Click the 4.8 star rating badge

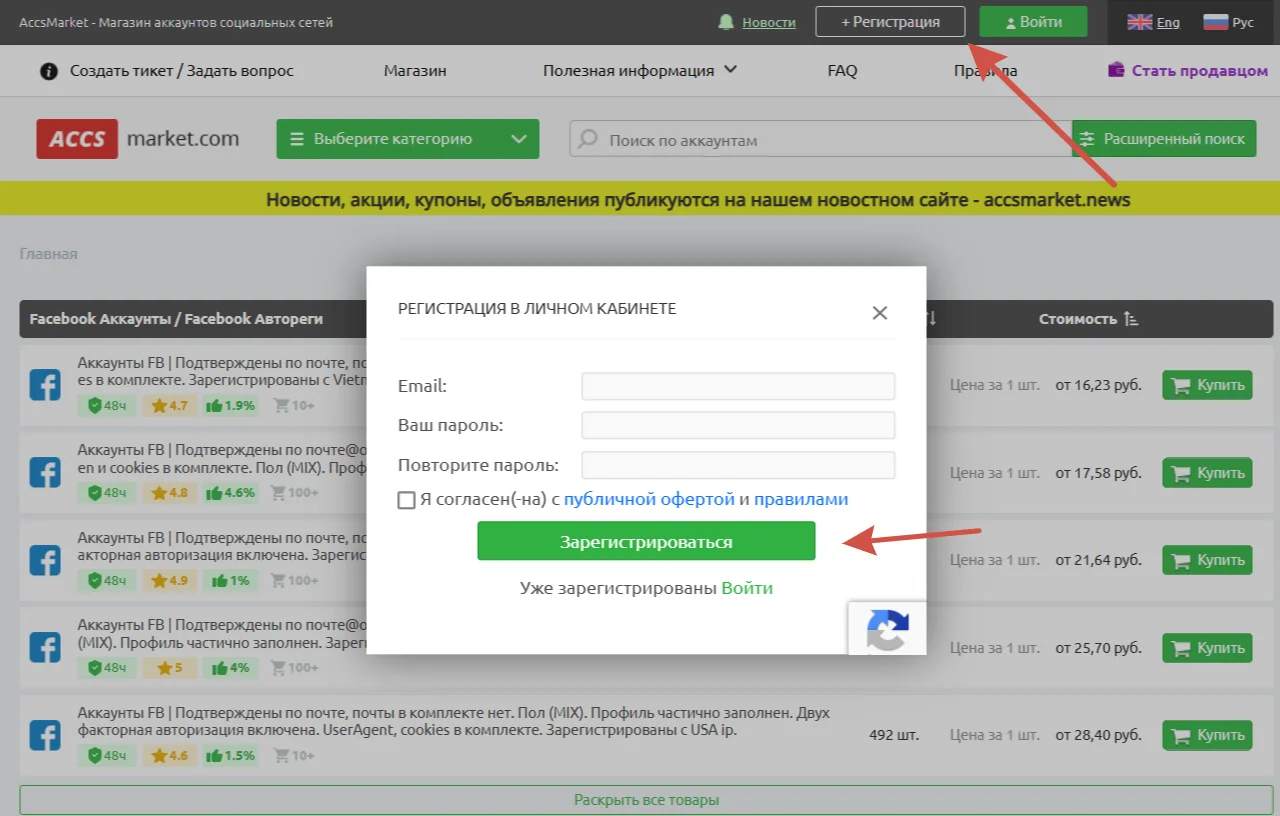tap(169, 492)
